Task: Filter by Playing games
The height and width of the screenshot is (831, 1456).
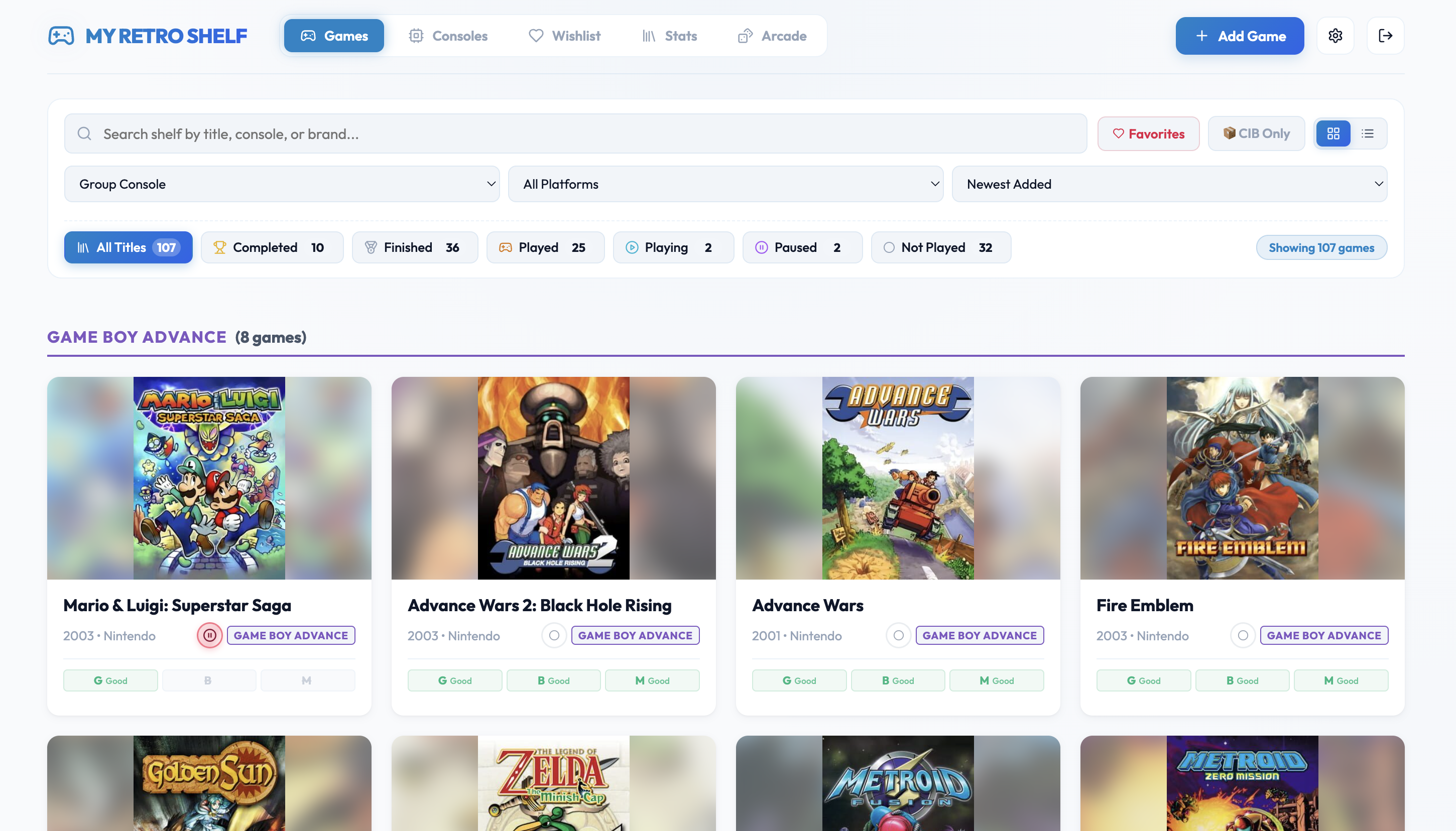Action: pos(673,247)
